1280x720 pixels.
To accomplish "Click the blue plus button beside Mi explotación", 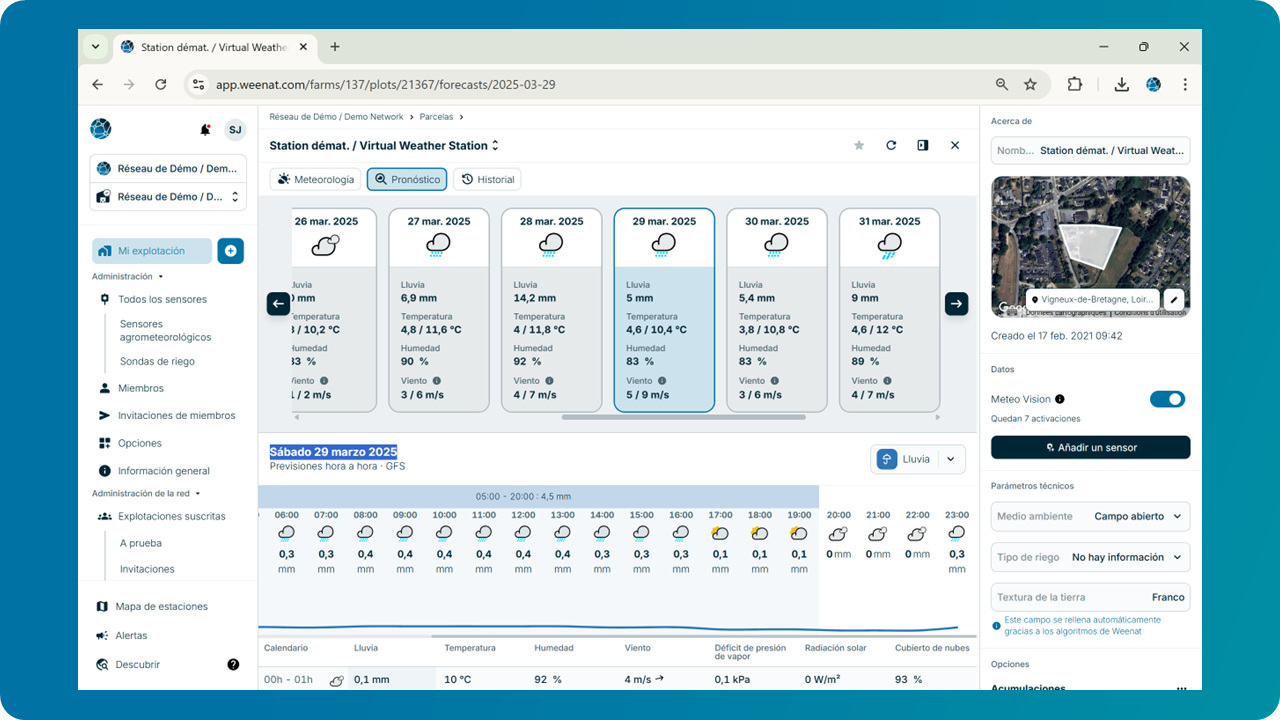I will click(x=231, y=251).
